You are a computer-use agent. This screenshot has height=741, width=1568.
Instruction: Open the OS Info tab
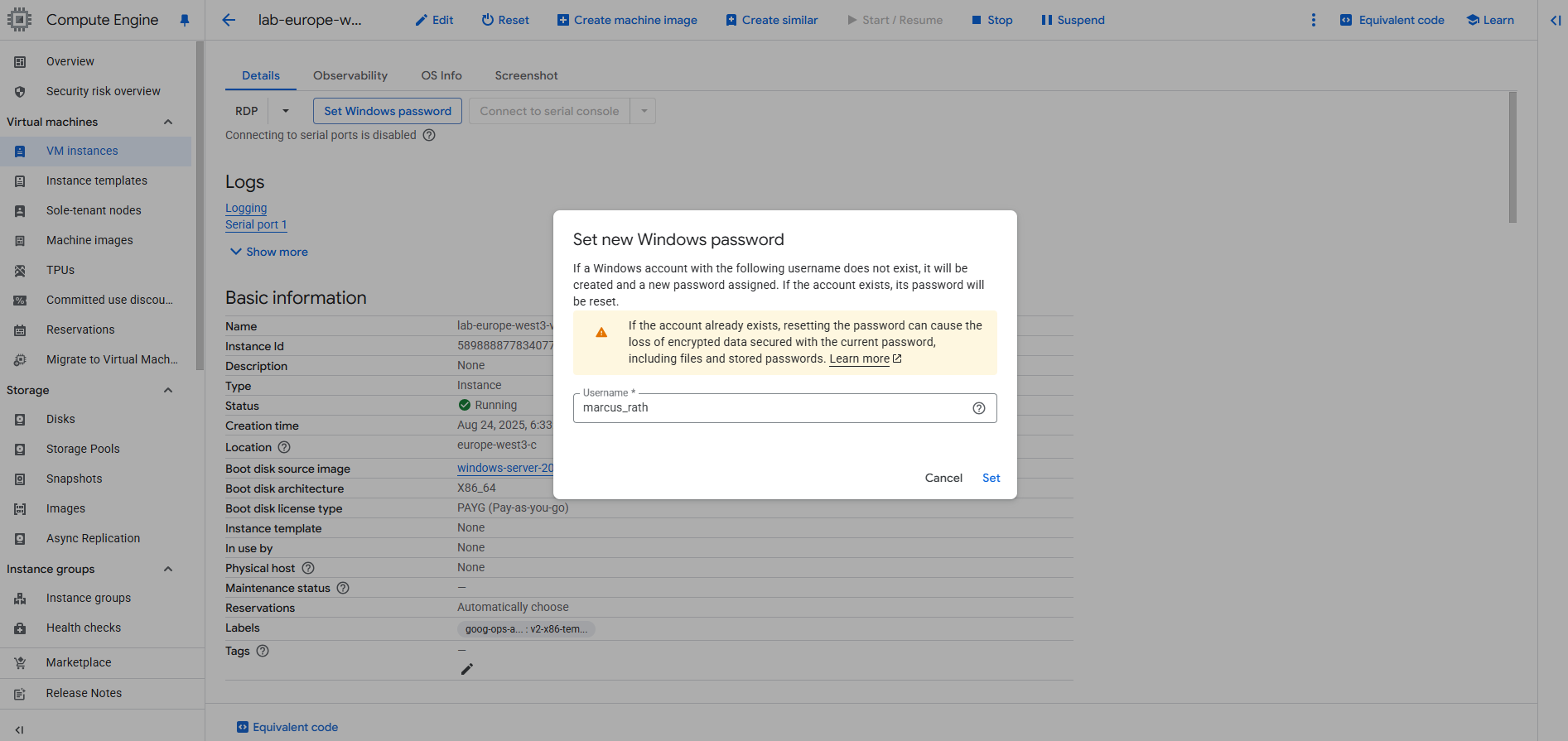pos(441,75)
